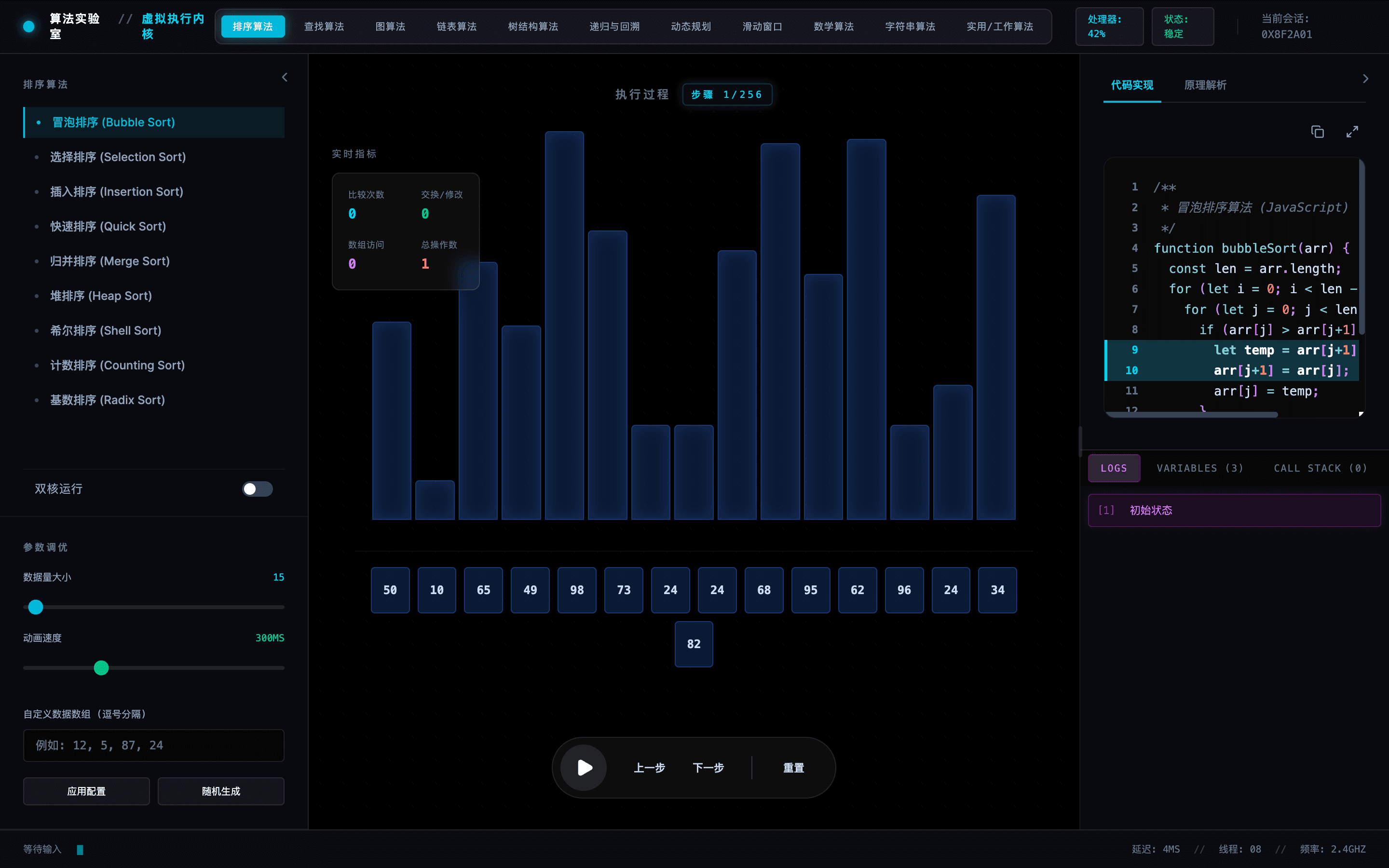Collapse the left sidebar with chevron
Screen dimensions: 1389x868
tap(285, 78)
